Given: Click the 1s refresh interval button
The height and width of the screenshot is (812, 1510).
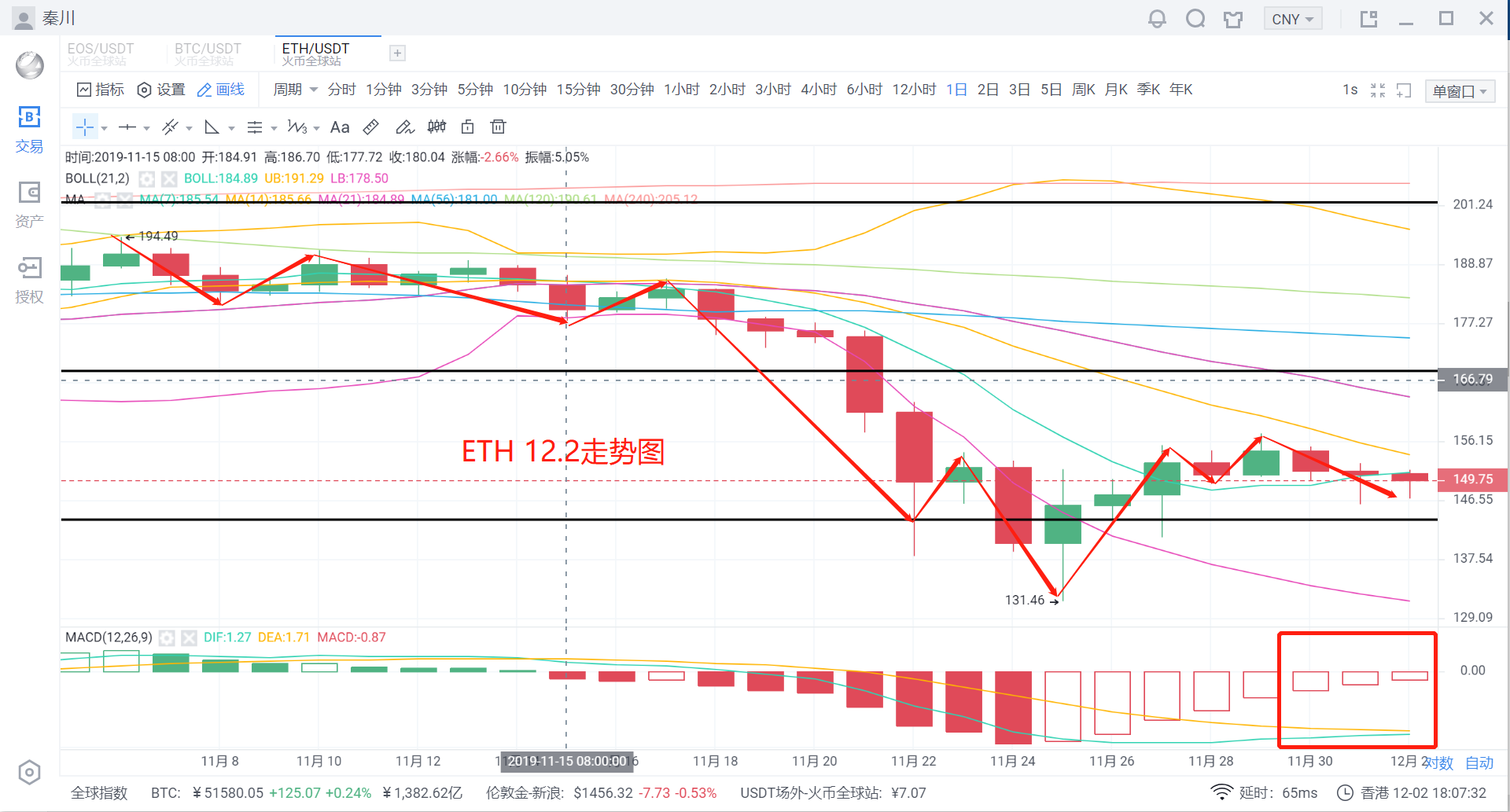Looking at the screenshot, I should [x=1350, y=90].
